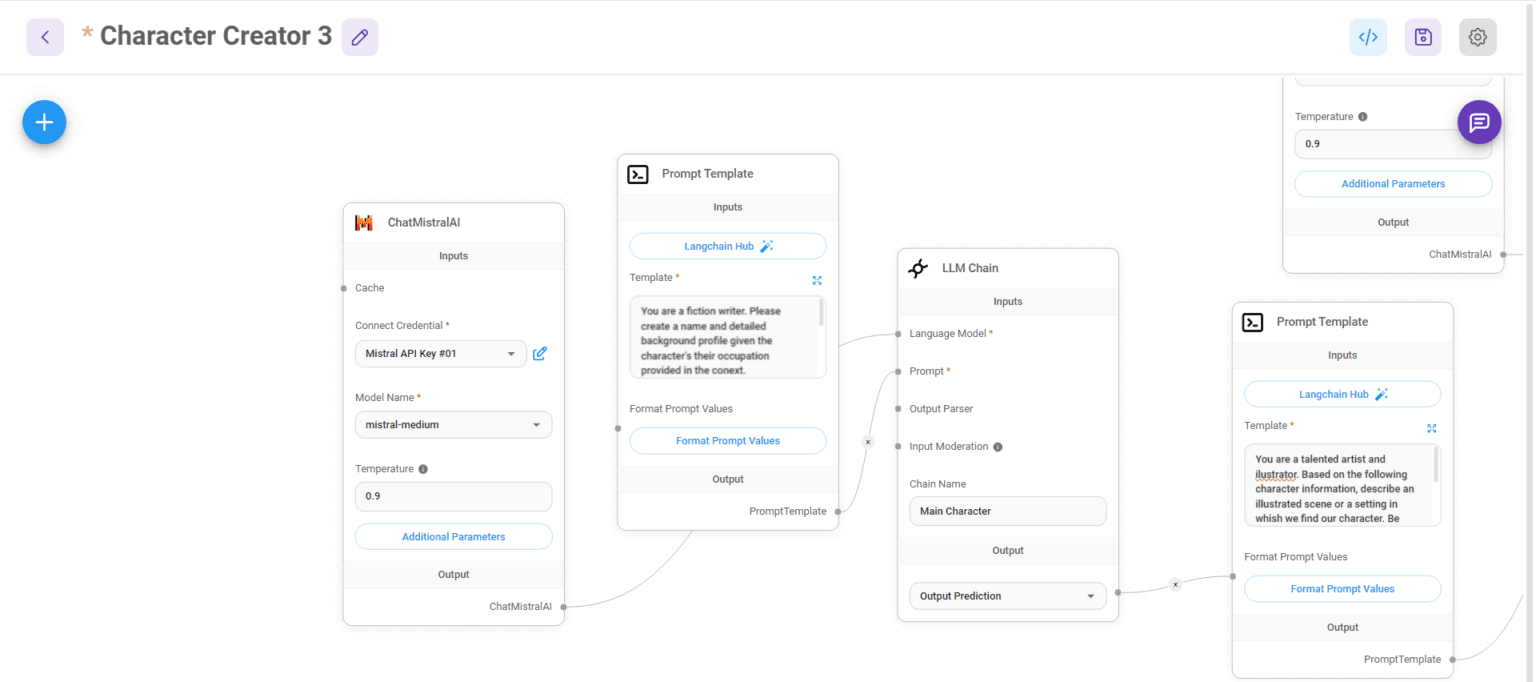Expand the fiction writer template editor

816,280
